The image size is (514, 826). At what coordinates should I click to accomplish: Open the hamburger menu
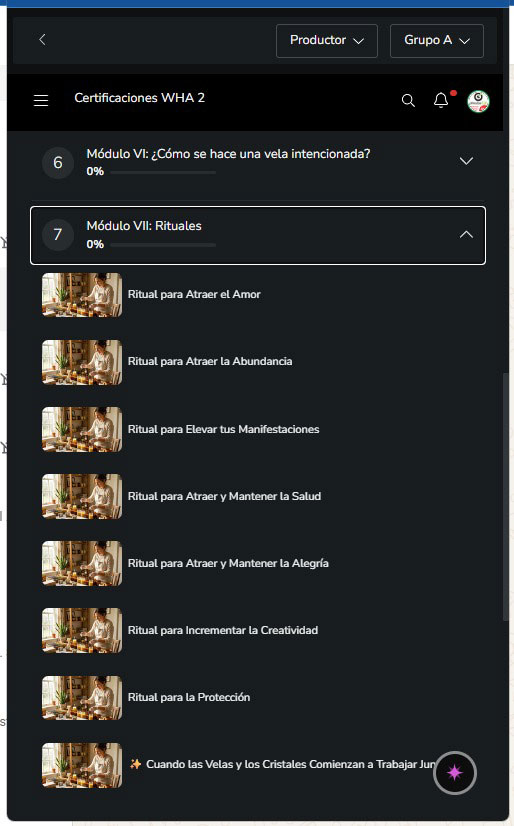[41, 100]
